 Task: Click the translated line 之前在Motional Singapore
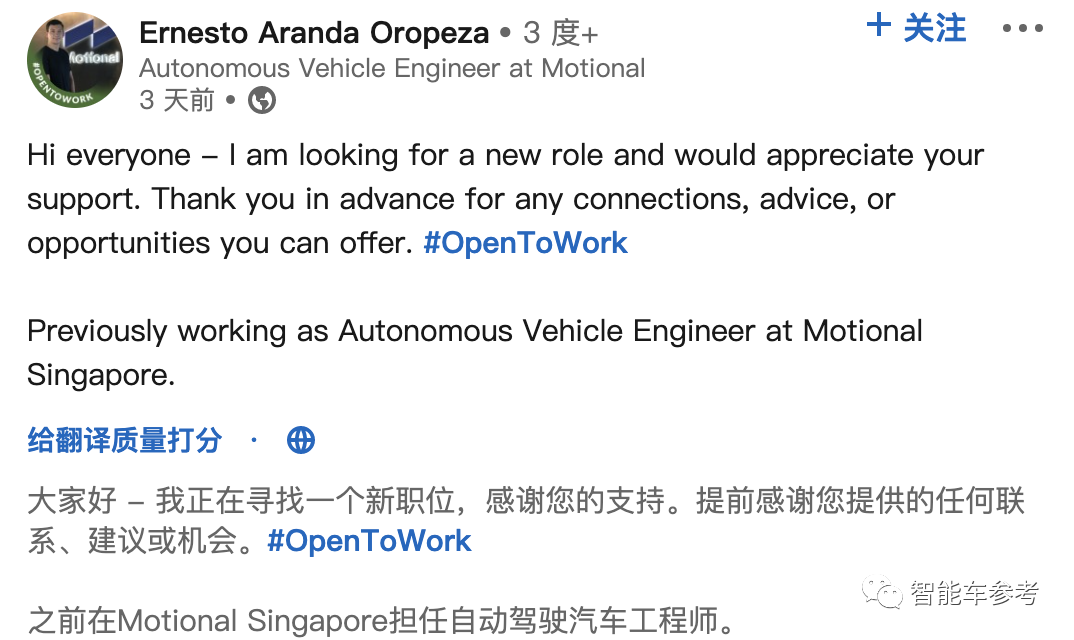click(x=381, y=621)
